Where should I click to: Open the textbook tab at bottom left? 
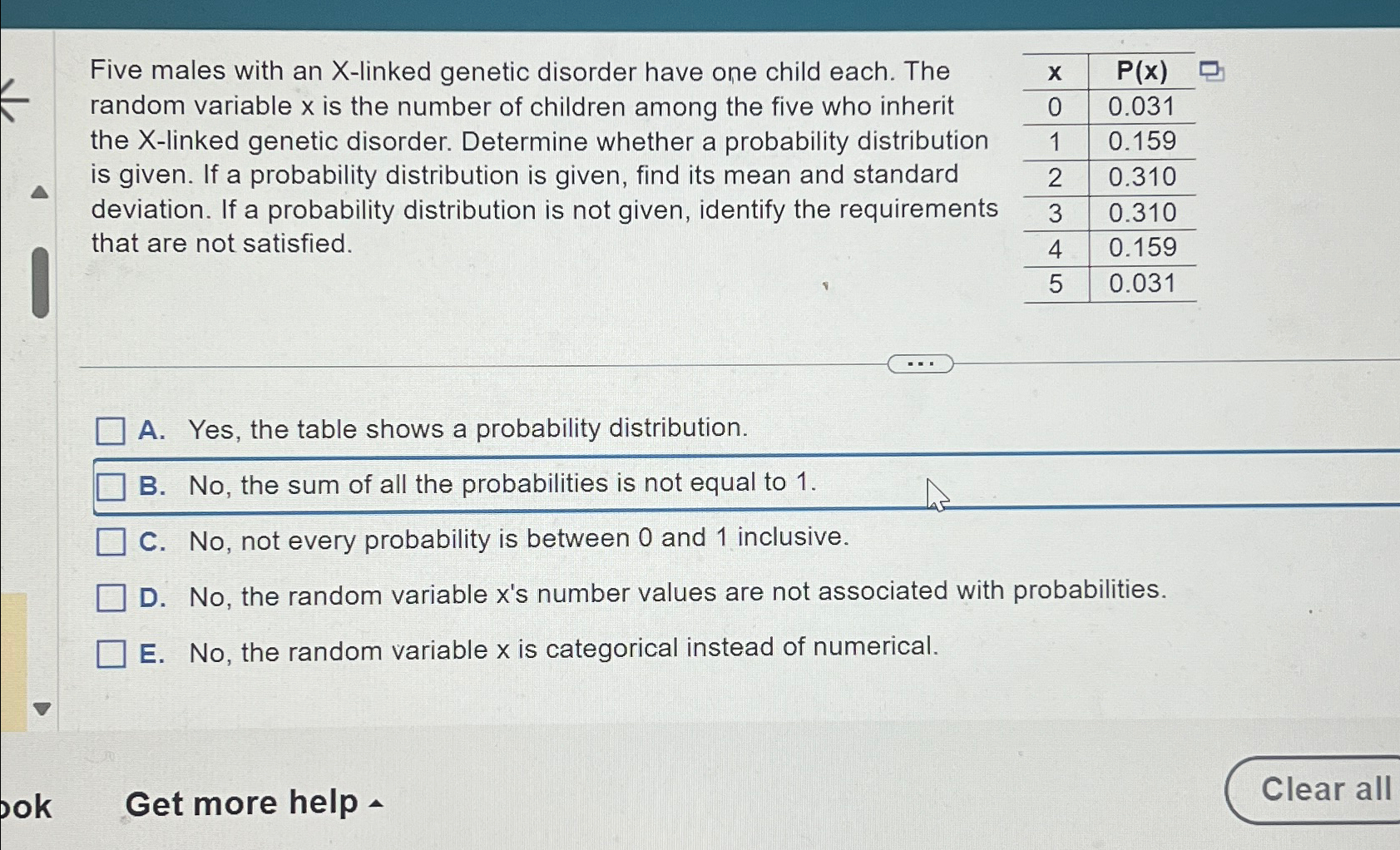(26, 803)
